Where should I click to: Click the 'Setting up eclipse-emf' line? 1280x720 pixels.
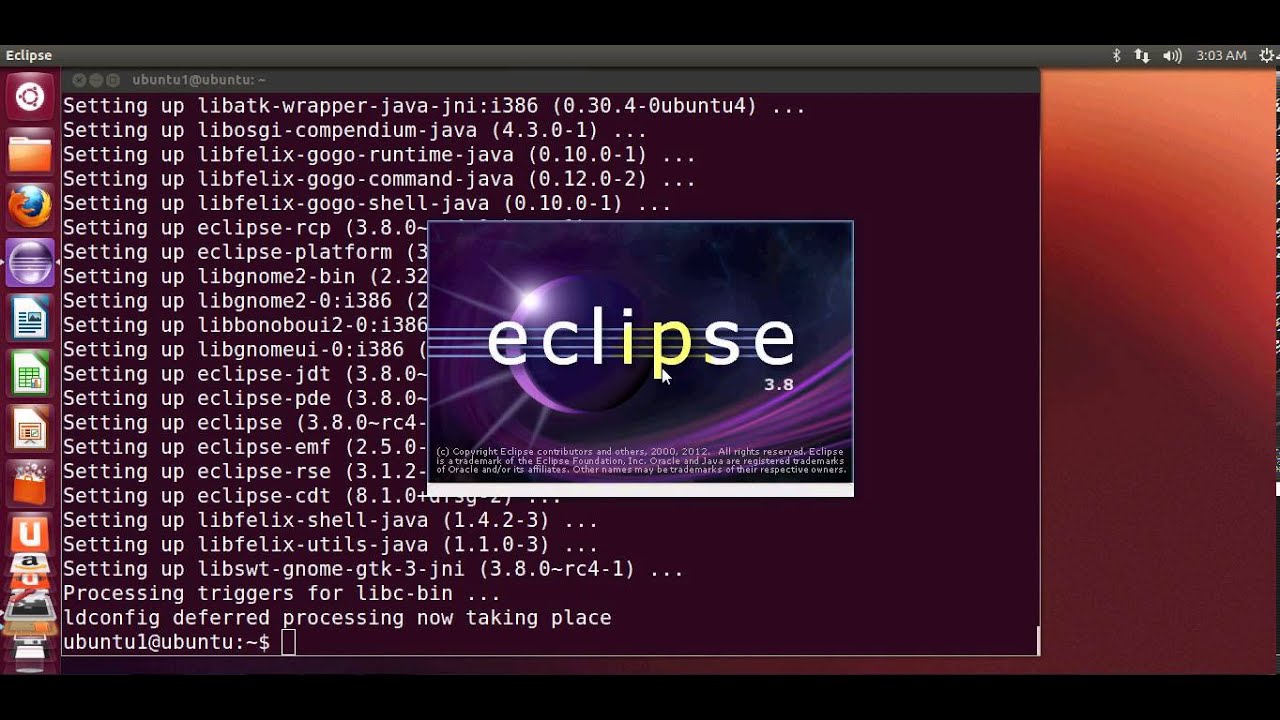click(x=245, y=447)
